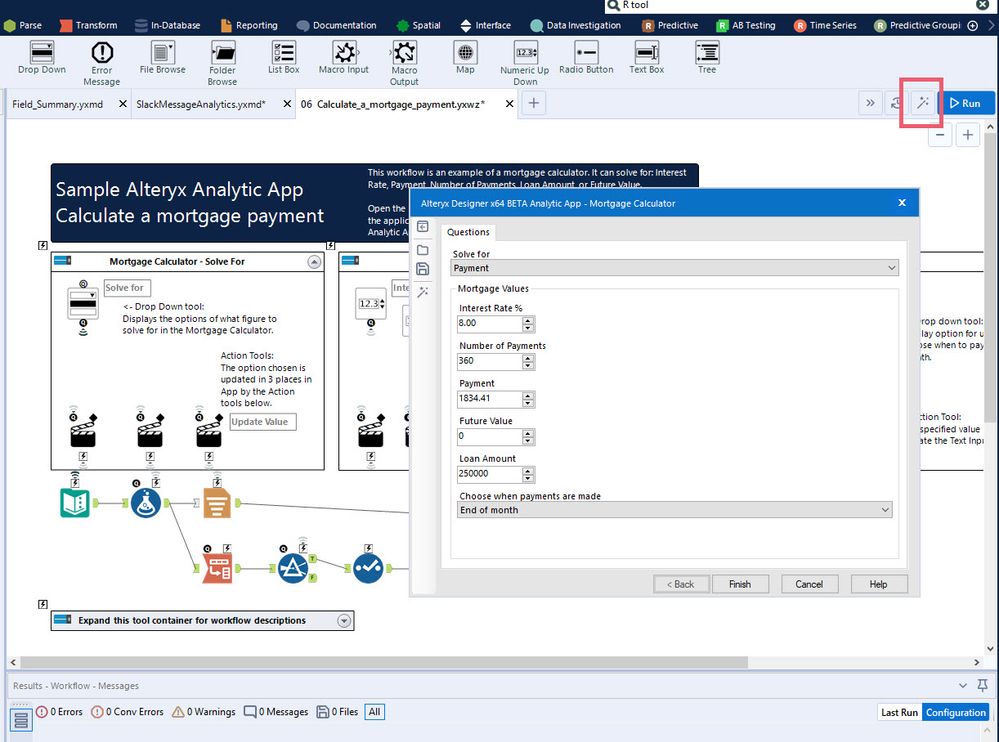Switch to Field_Summary.yxmd tab

pyautogui.click(x=59, y=104)
